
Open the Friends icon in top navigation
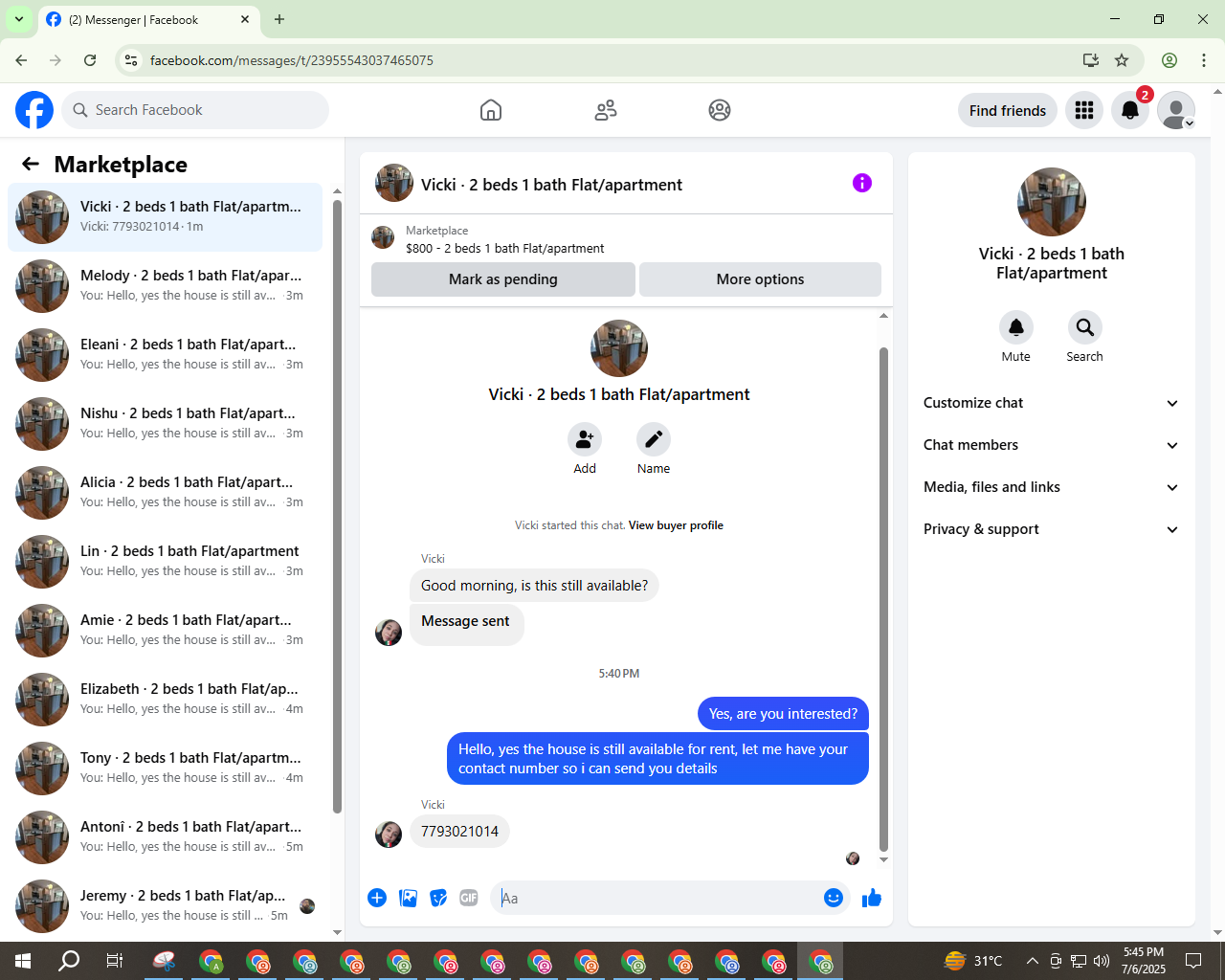pyautogui.click(x=606, y=110)
